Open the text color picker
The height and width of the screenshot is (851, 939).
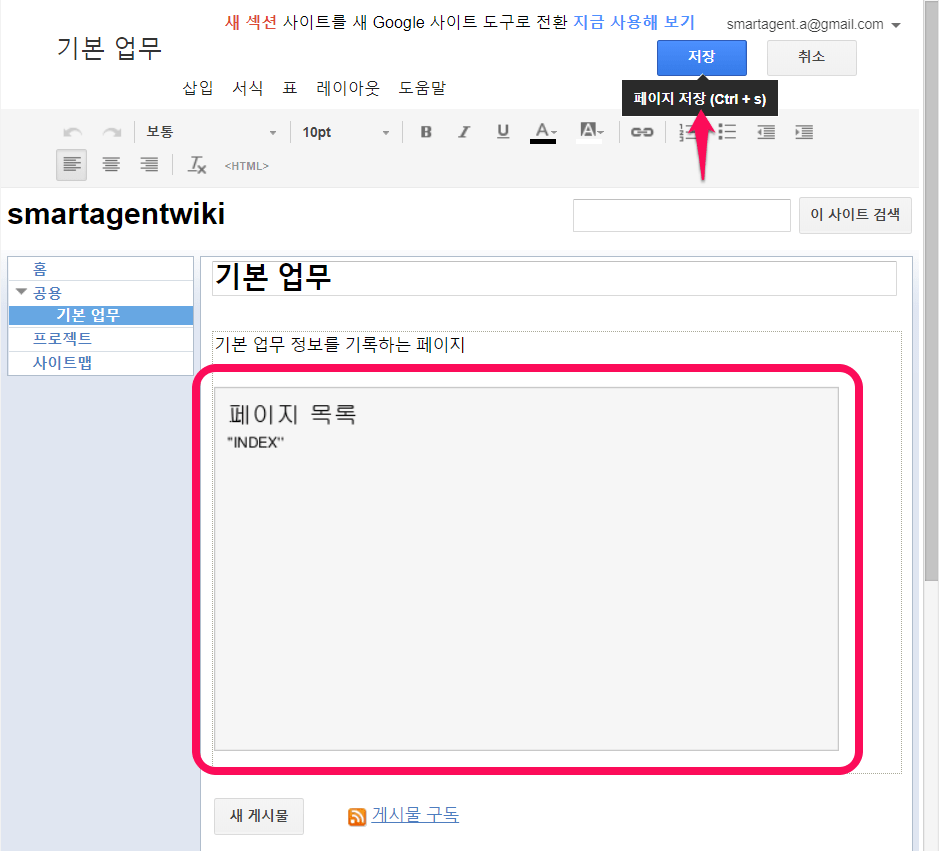pyautogui.click(x=544, y=132)
